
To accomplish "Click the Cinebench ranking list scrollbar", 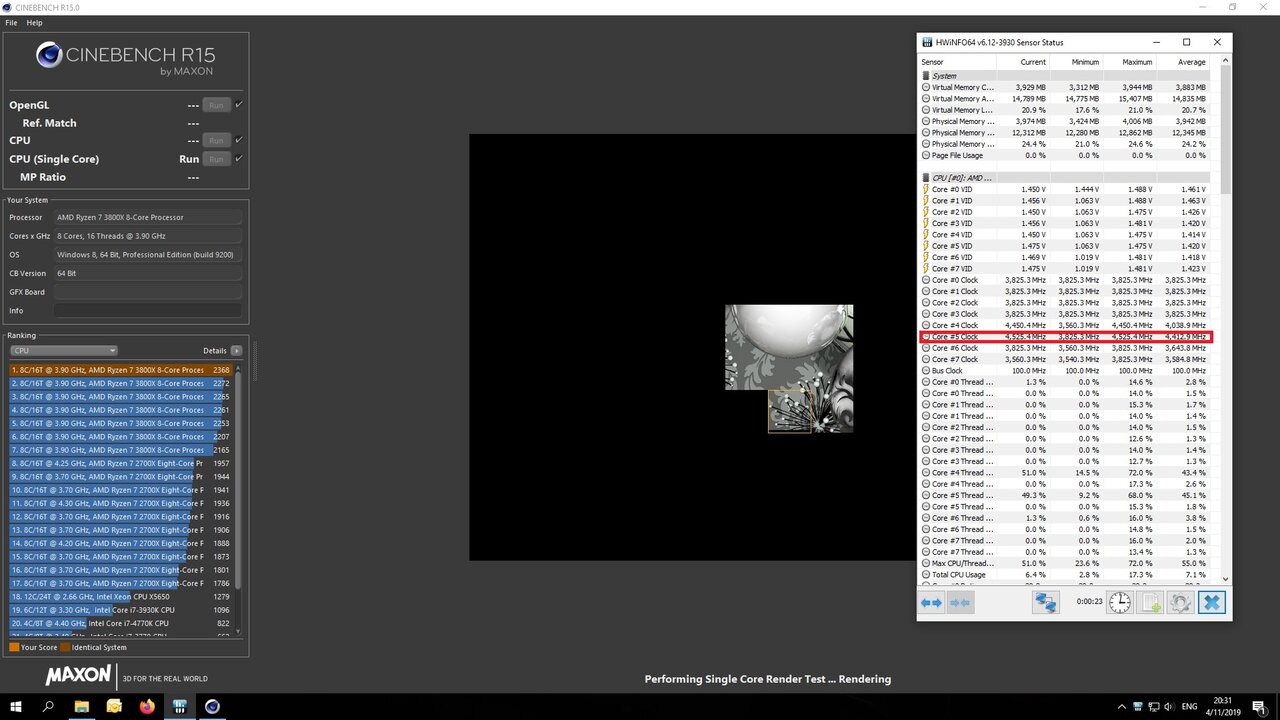I will (238, 498).
